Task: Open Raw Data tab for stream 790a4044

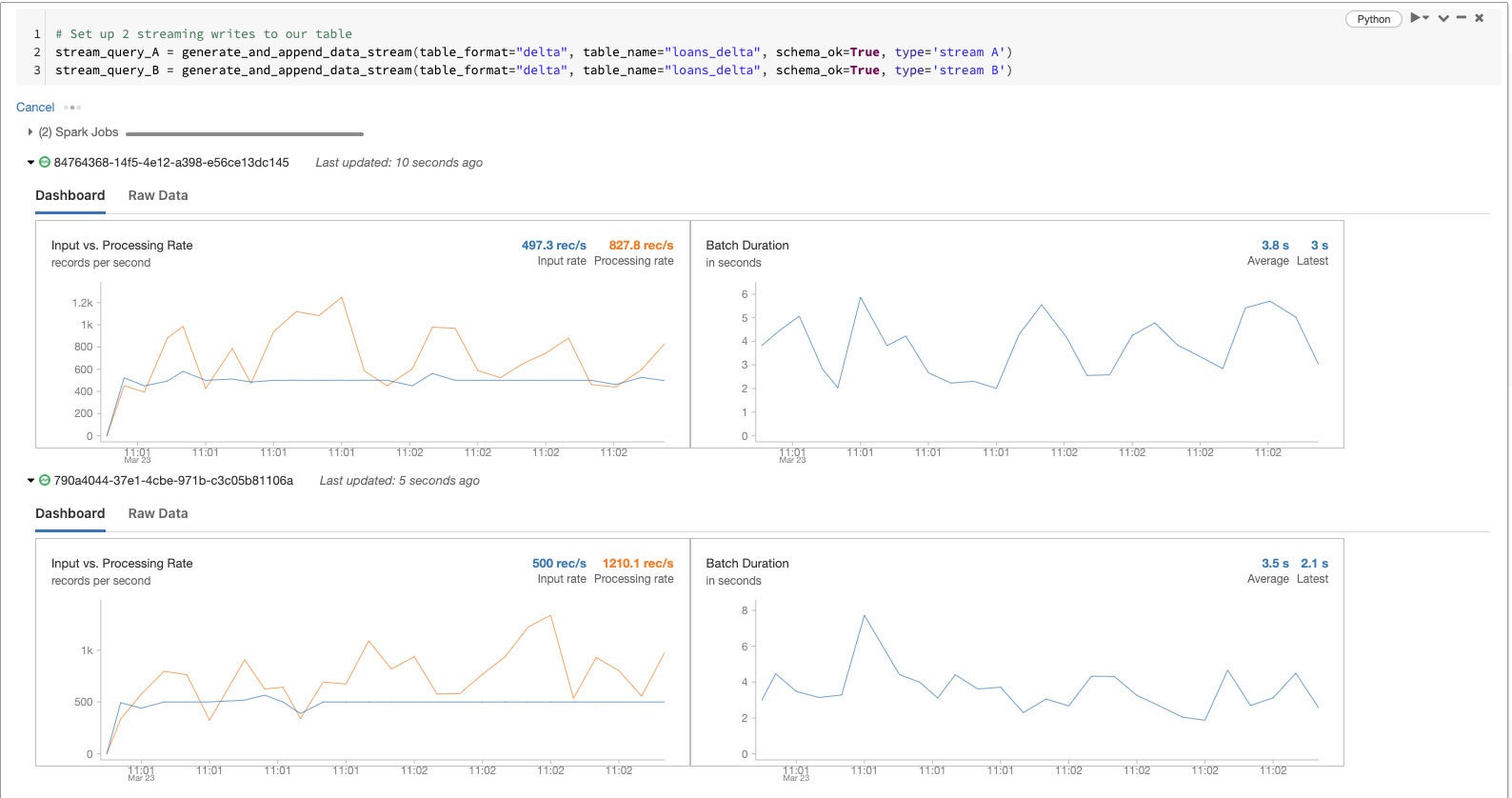Action: (158, 513)
